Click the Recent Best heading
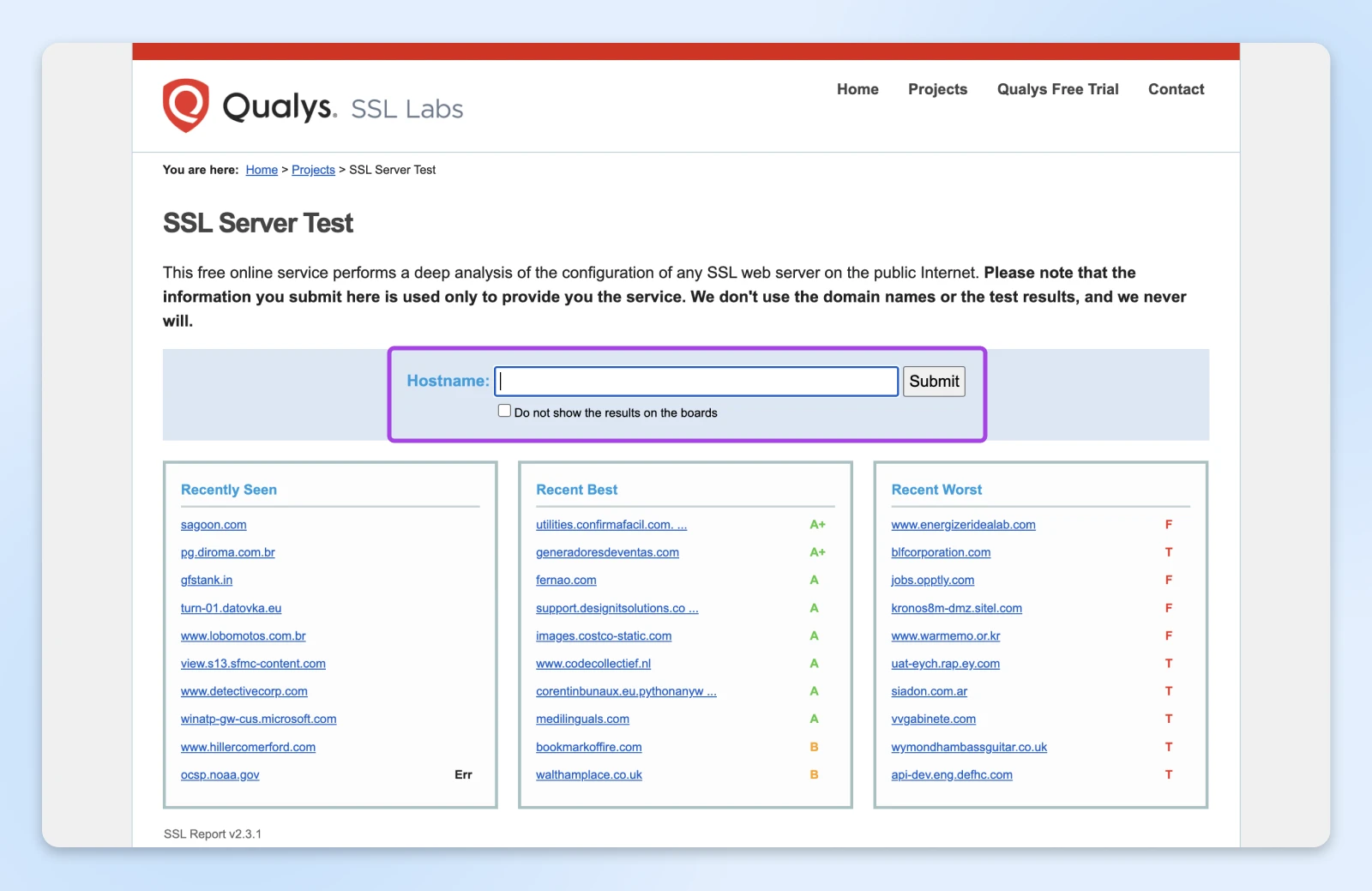Screen dimensions: 1372x891 point(576,490)
